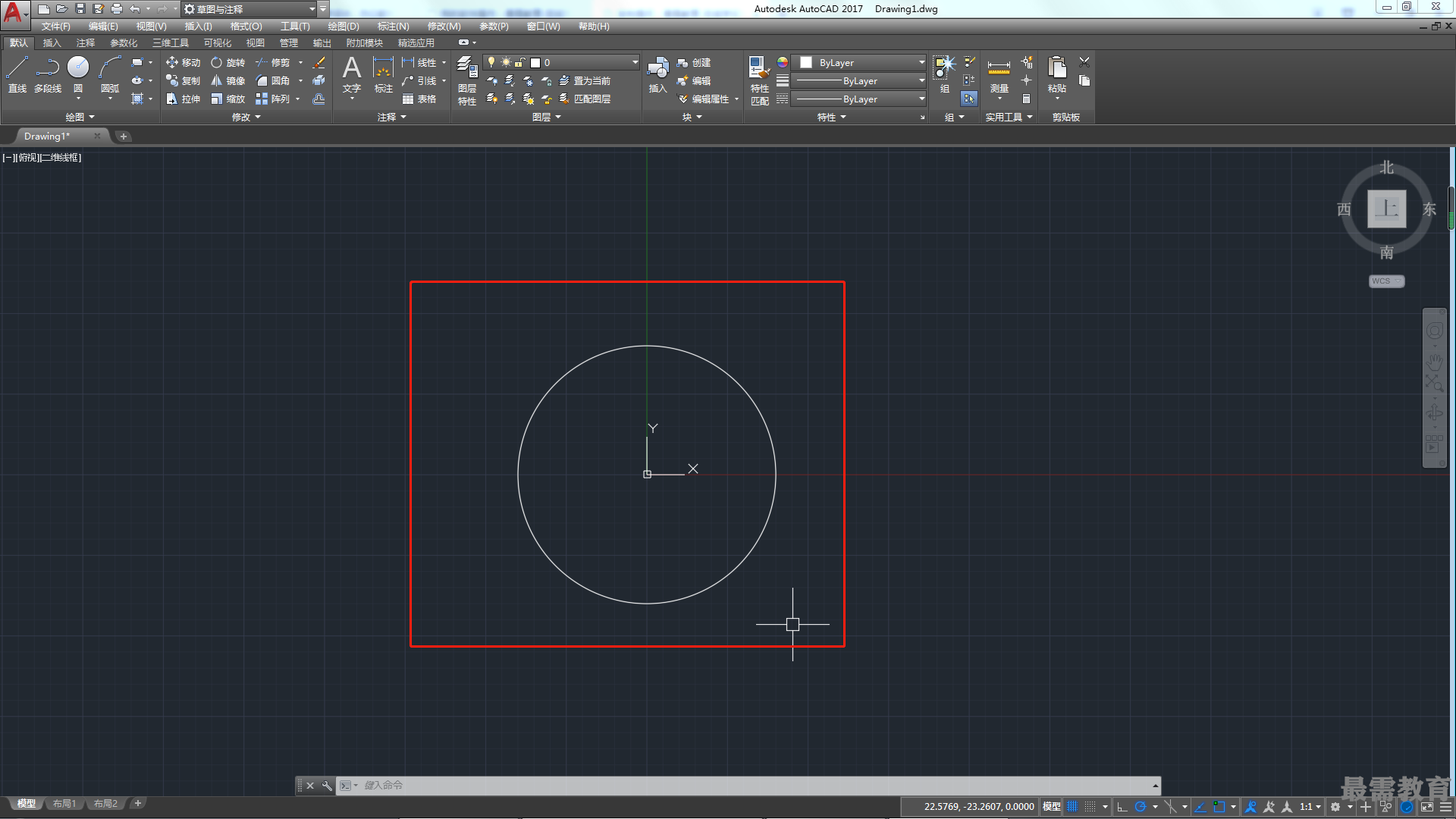Select the Polyline (多段线) tool

pos(48,74)
